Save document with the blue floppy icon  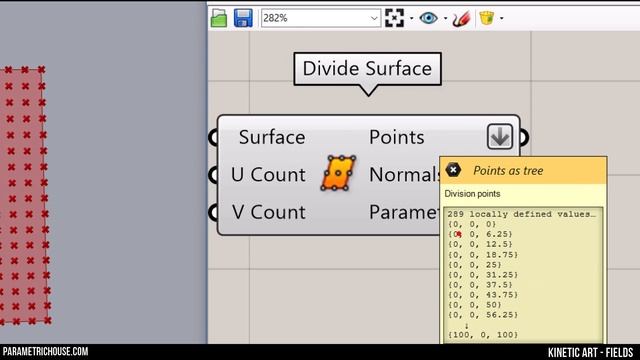tap(243, 18)
